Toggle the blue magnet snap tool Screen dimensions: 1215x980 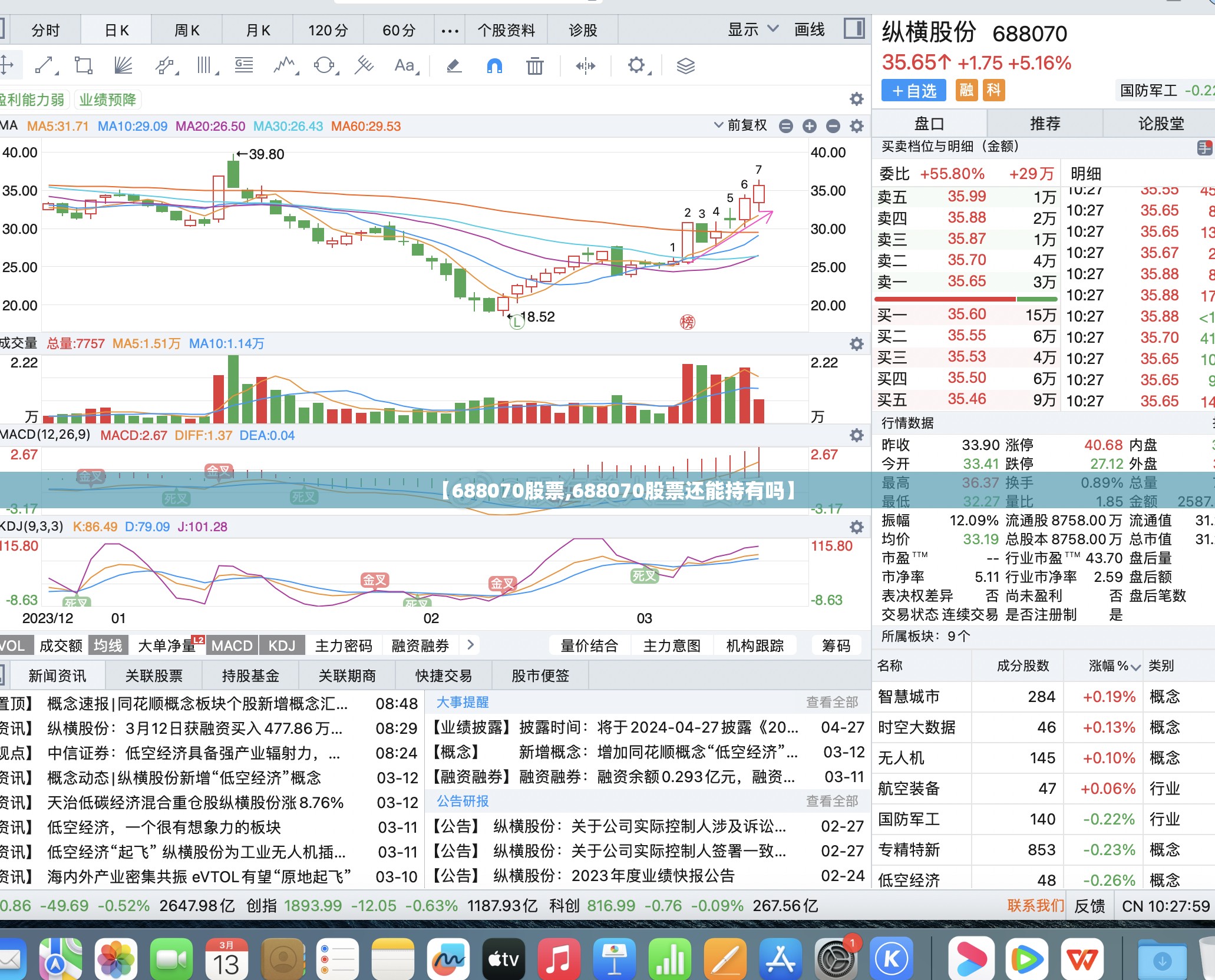coord(494,65)
